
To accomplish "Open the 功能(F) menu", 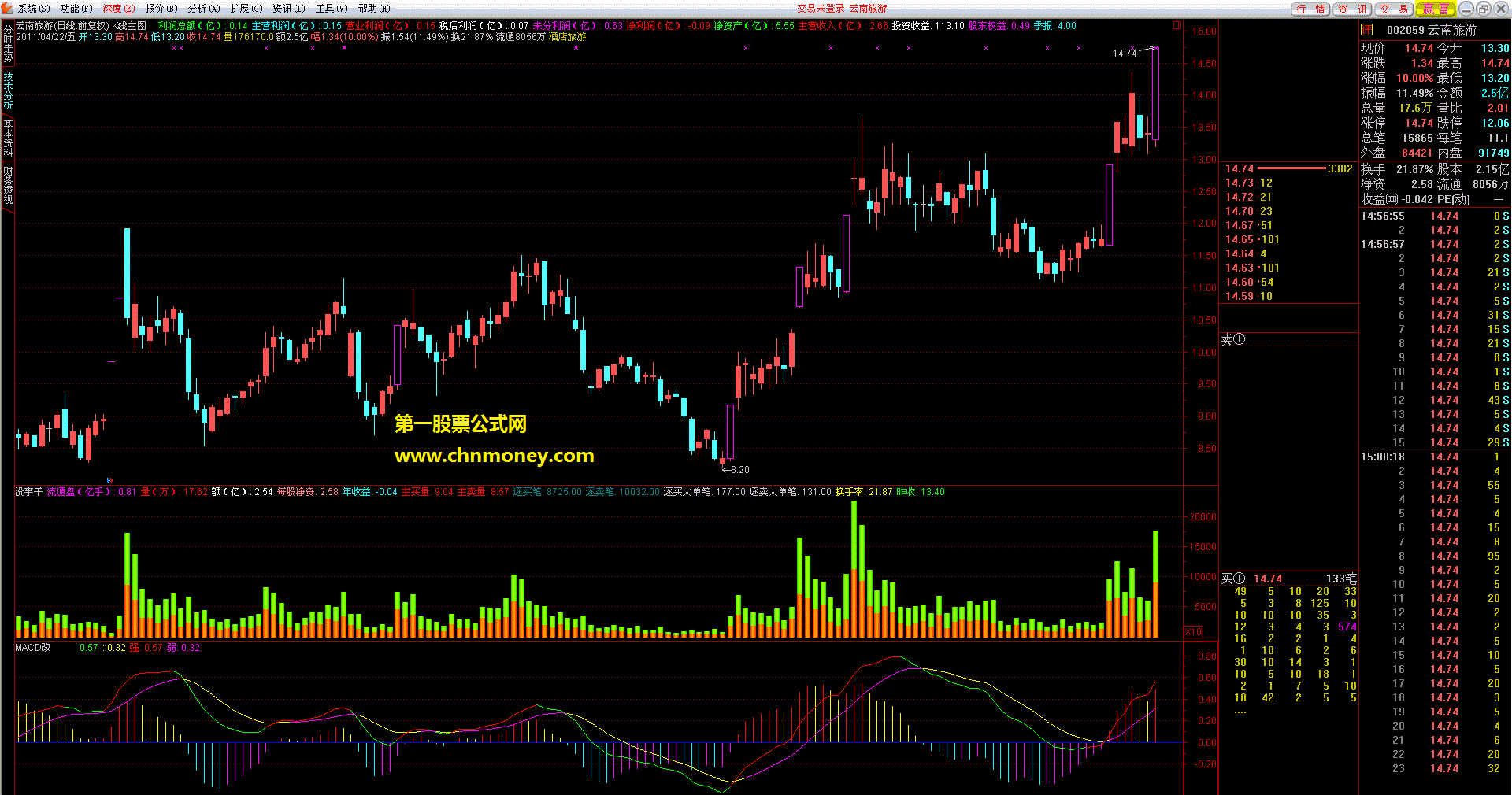I will (76, 9).
